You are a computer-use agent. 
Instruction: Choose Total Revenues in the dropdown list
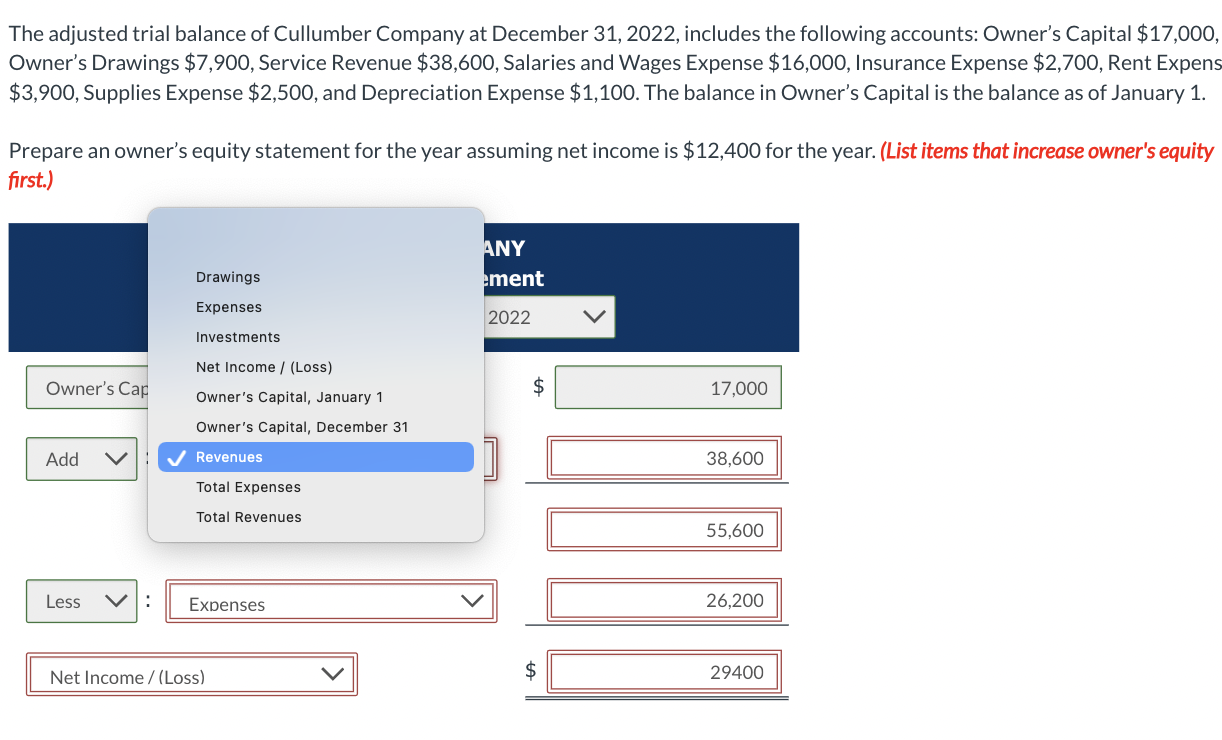(x=248, y=517)
